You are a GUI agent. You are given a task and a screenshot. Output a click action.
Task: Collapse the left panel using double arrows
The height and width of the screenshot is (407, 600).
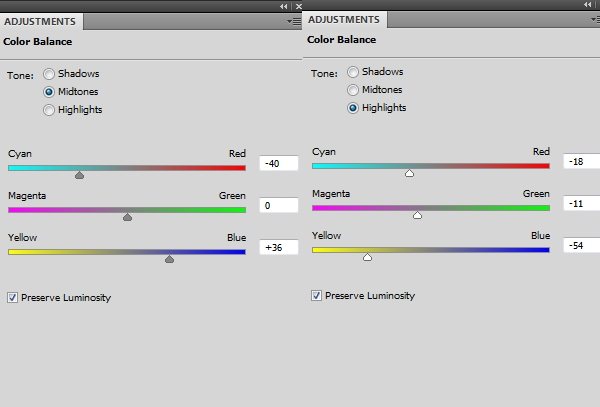[x=283, y=6]
